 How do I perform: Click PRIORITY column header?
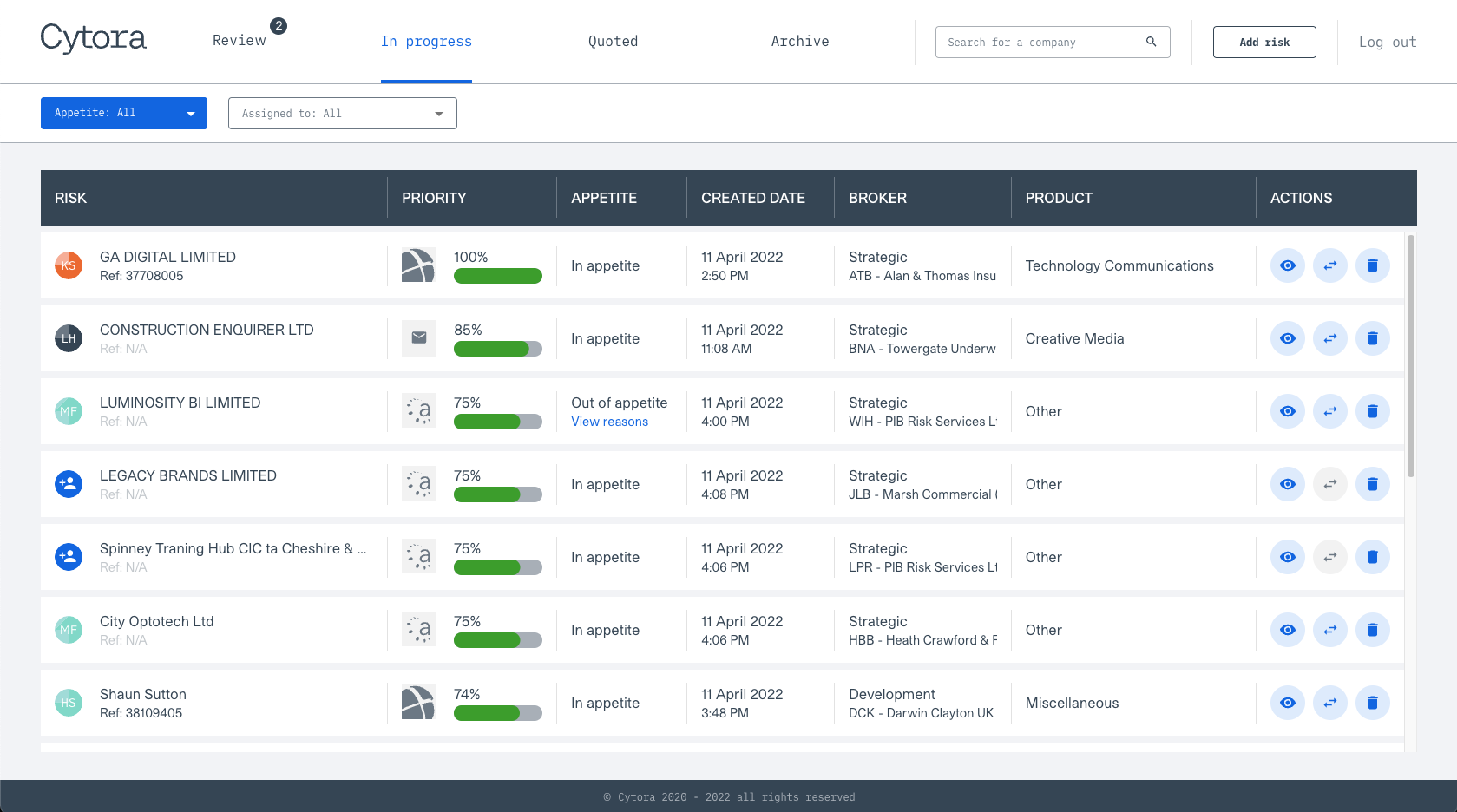coord(434,198)
